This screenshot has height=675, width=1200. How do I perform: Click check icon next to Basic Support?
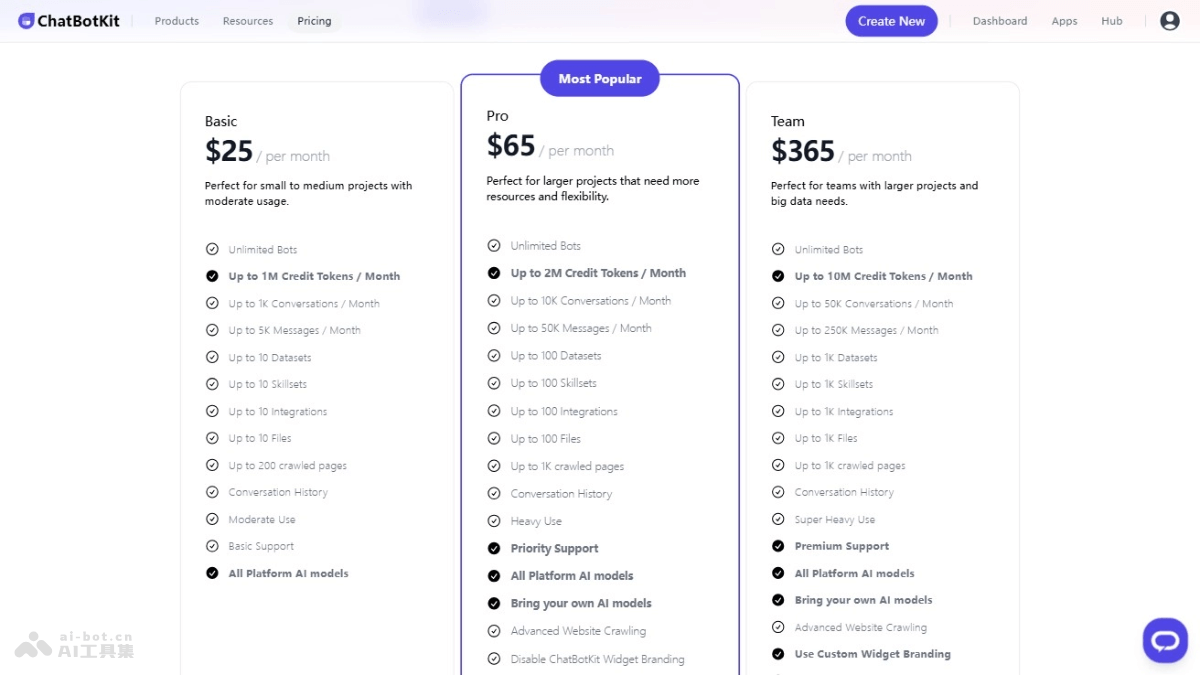pos(212,546)
